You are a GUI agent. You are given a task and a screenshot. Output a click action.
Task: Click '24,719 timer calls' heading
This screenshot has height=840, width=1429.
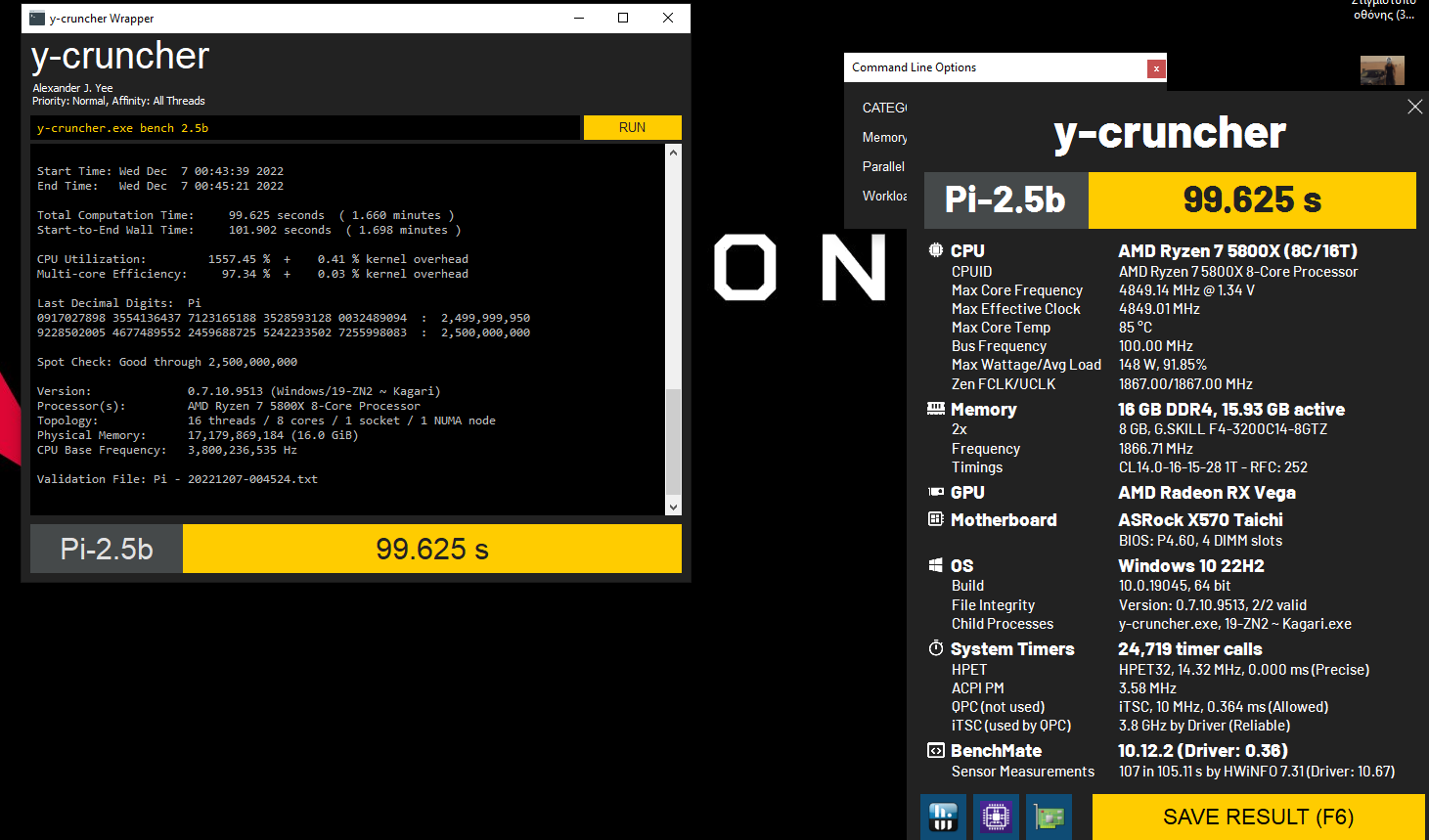point(1189,649)
